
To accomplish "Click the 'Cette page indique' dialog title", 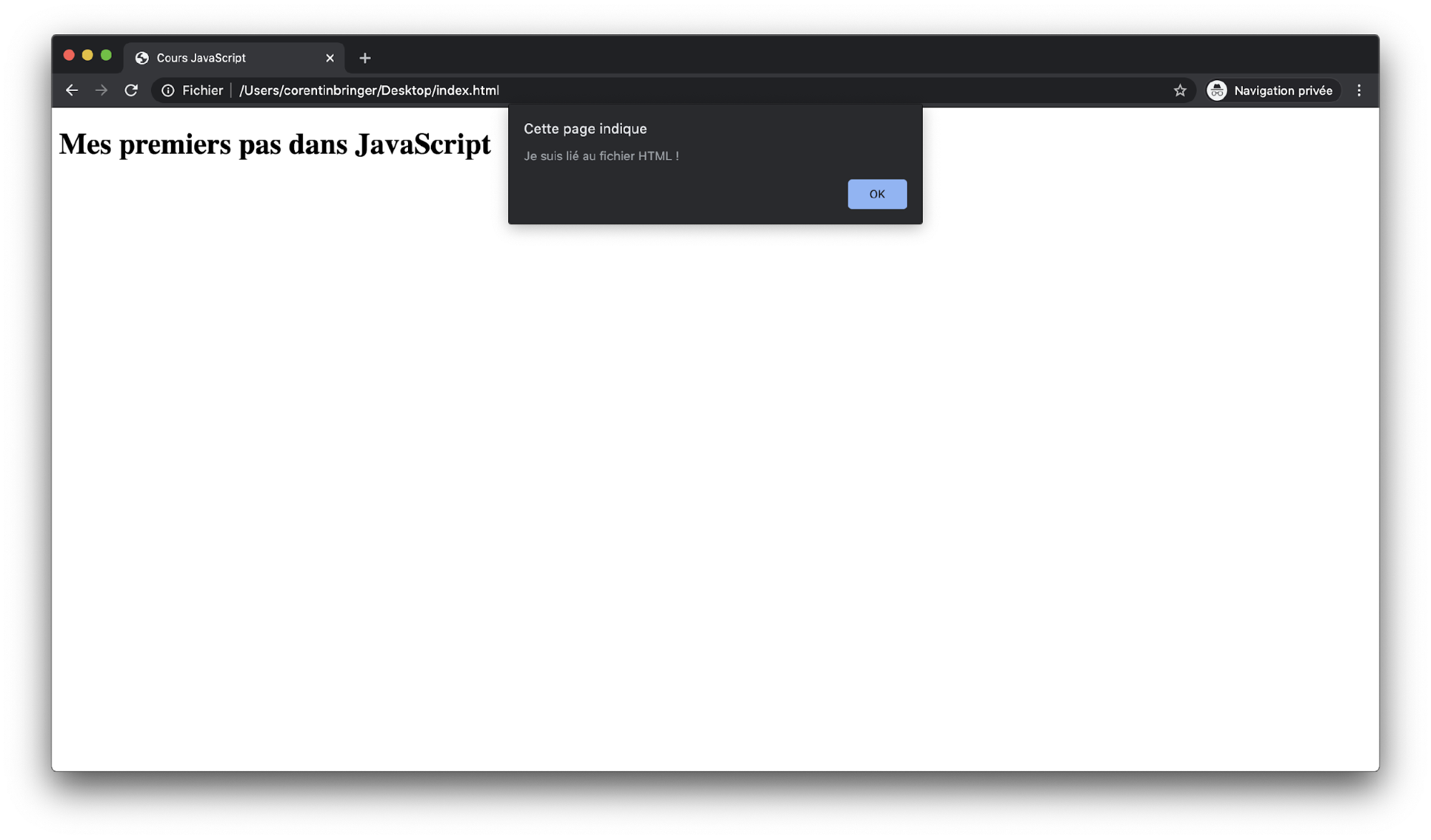I will [x=585, y=129].
